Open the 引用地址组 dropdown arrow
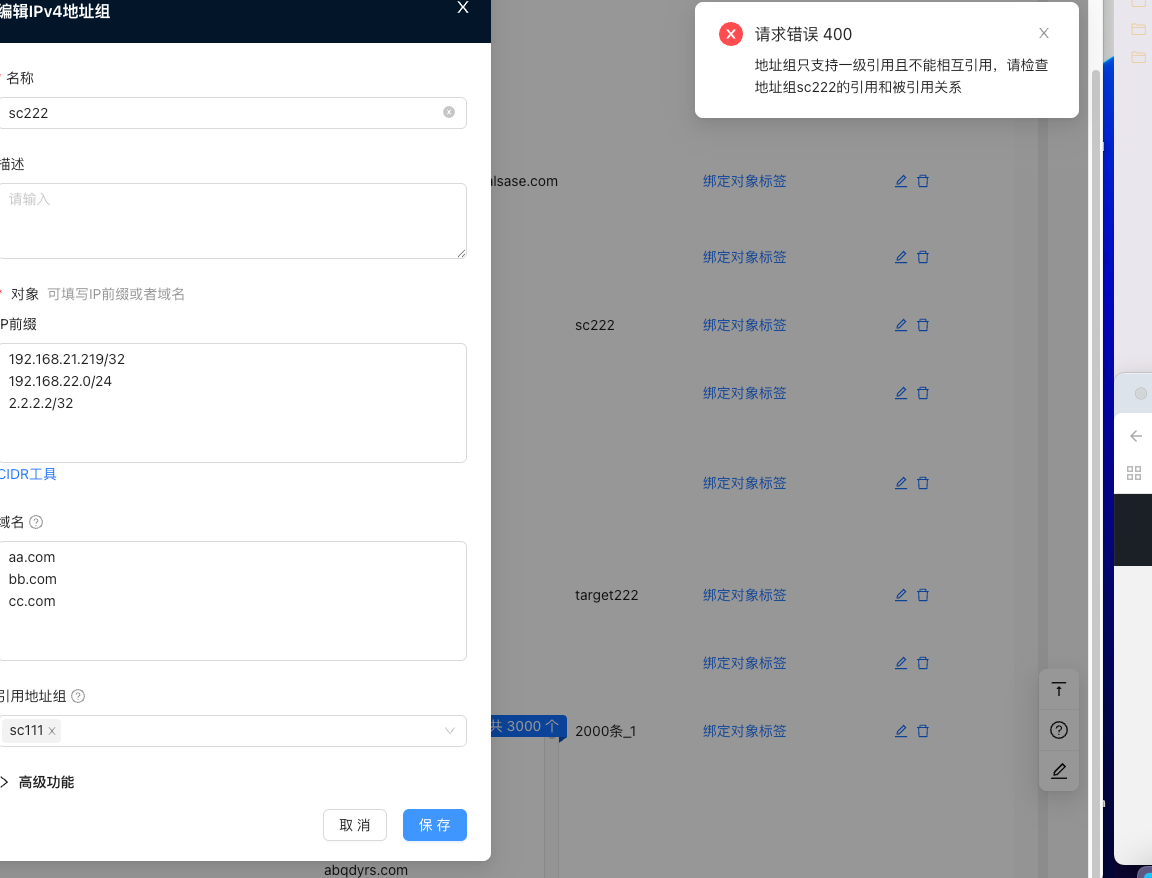 [450, 731]
